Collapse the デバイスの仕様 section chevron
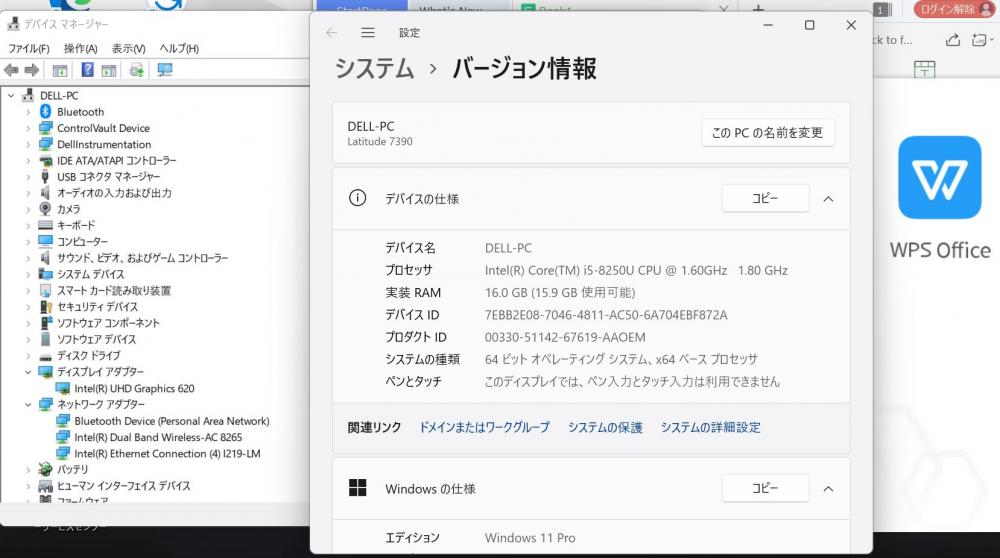Screen dimensions: 1000x558 tap(828, 199)
